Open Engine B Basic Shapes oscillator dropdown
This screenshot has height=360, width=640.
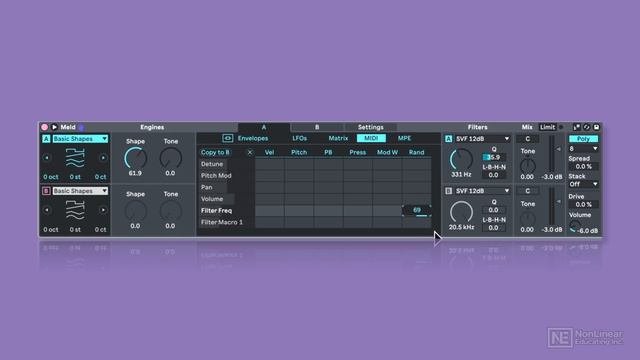[x=80, y=191]
